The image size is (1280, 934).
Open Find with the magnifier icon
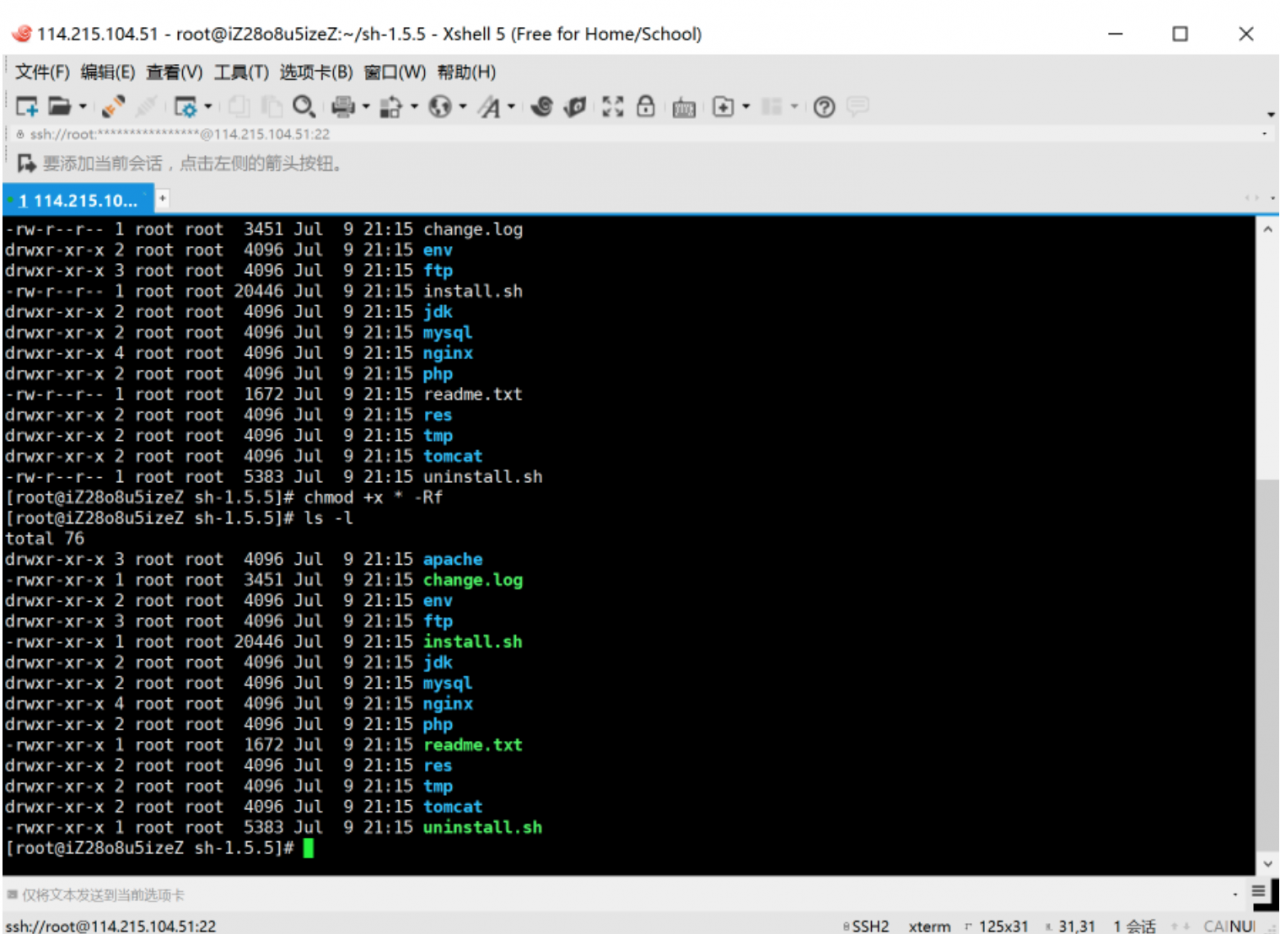pos(304,106)
